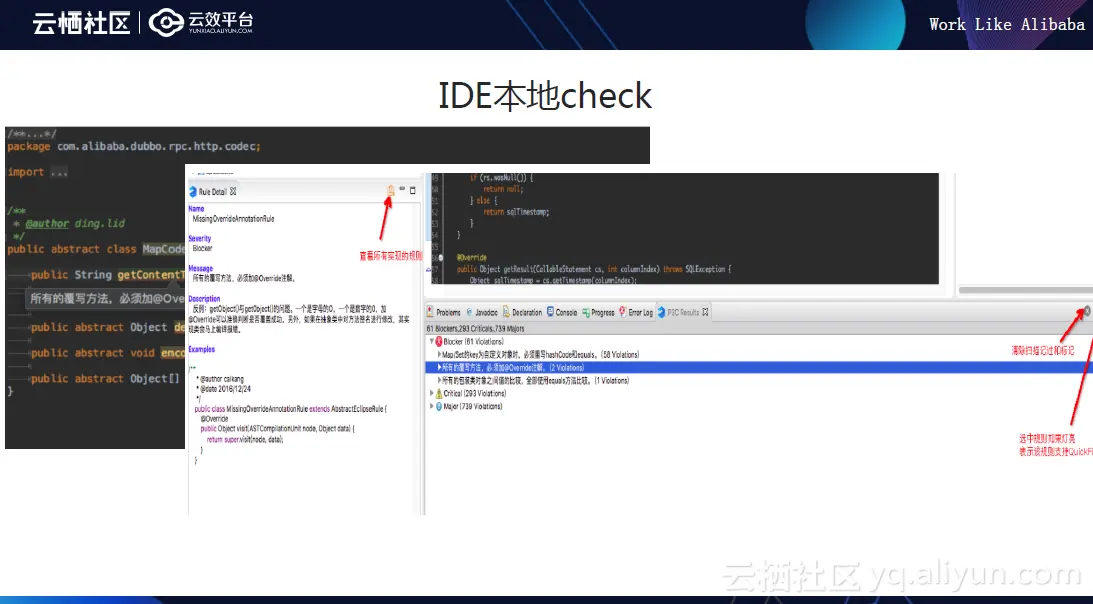This screenshot has height=604, width=1093.
Task: Click the getContentType method name
Action: 151,275
